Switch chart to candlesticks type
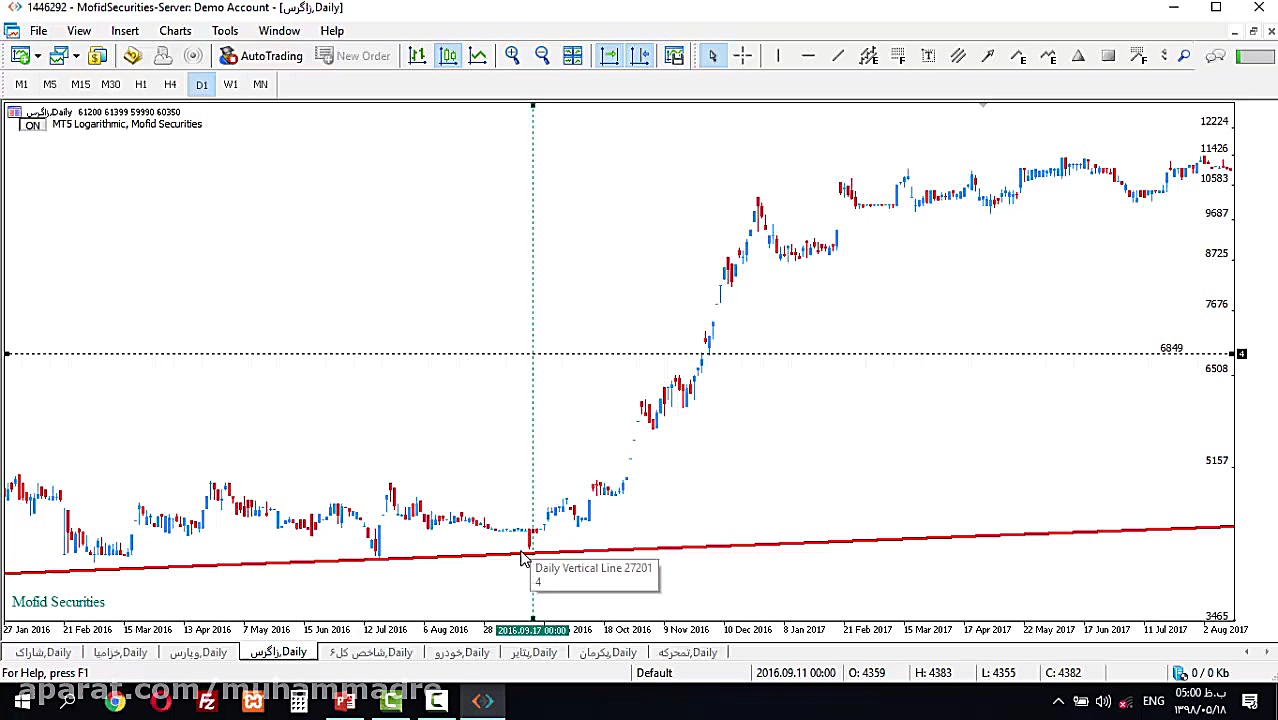The height and width of the screenshot is (720, 1278). click(x=448, y=56)
